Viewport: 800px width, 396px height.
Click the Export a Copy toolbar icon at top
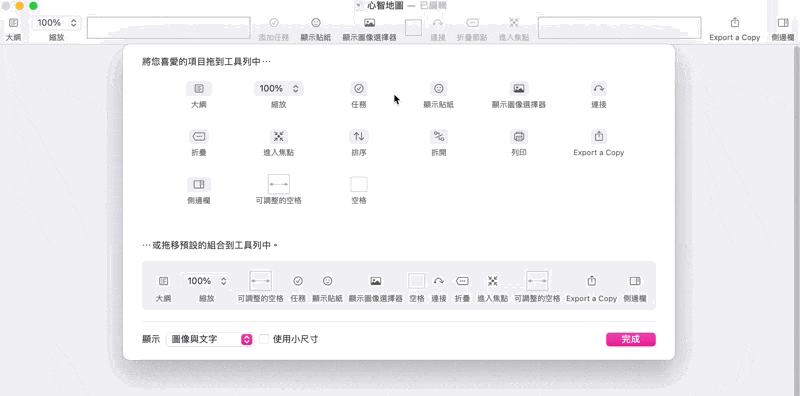[735, 22]
